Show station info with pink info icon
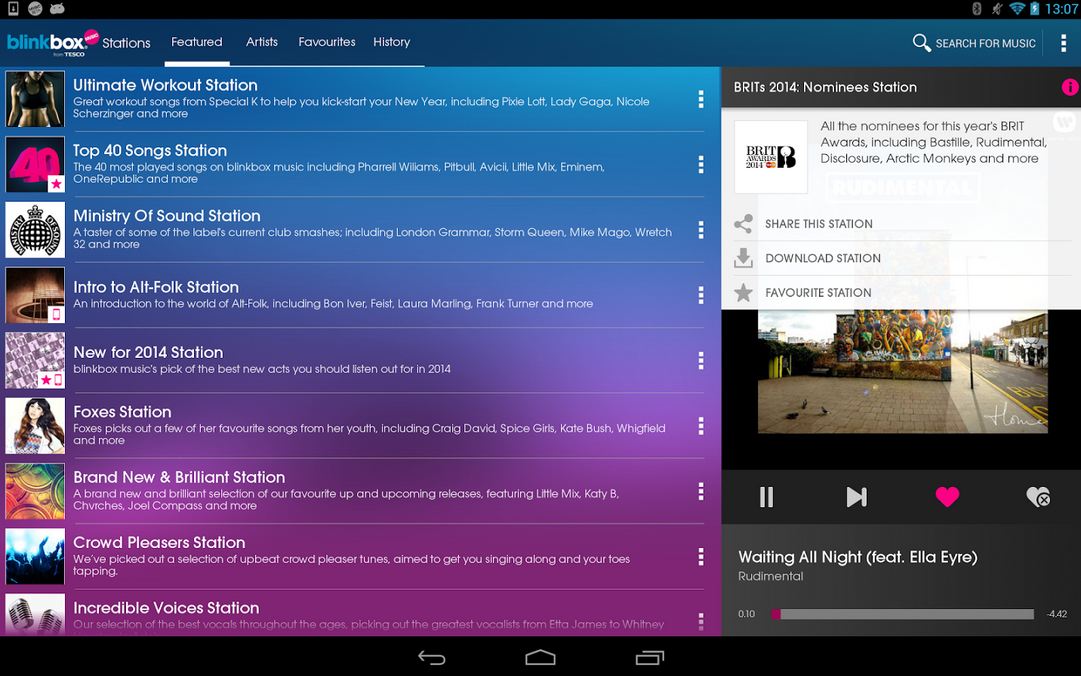This screenshot has width=1081, height=676. click(1069, 87)
